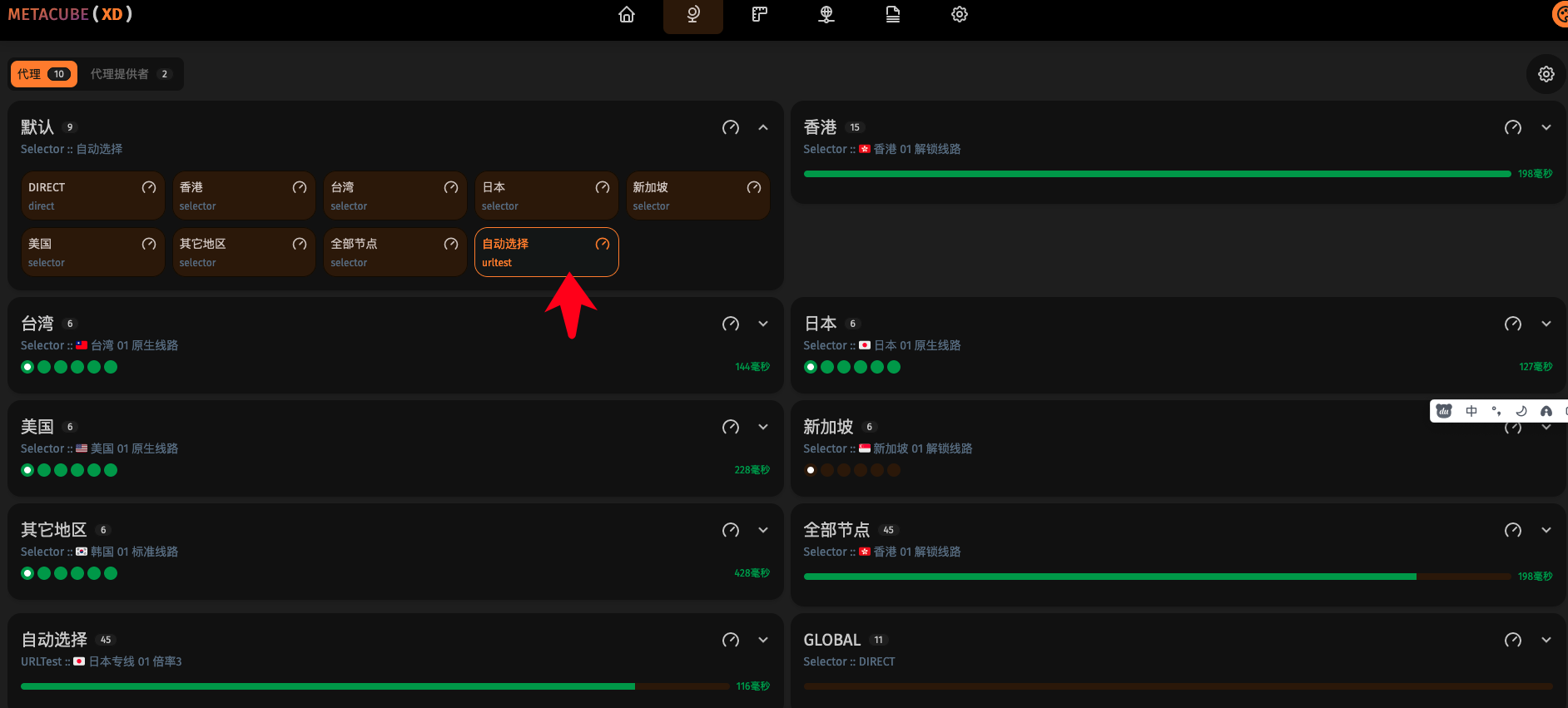Click the 自动选择 group latency bar
This screenshot has height=708, width=1568.
(x=375, y=686)
